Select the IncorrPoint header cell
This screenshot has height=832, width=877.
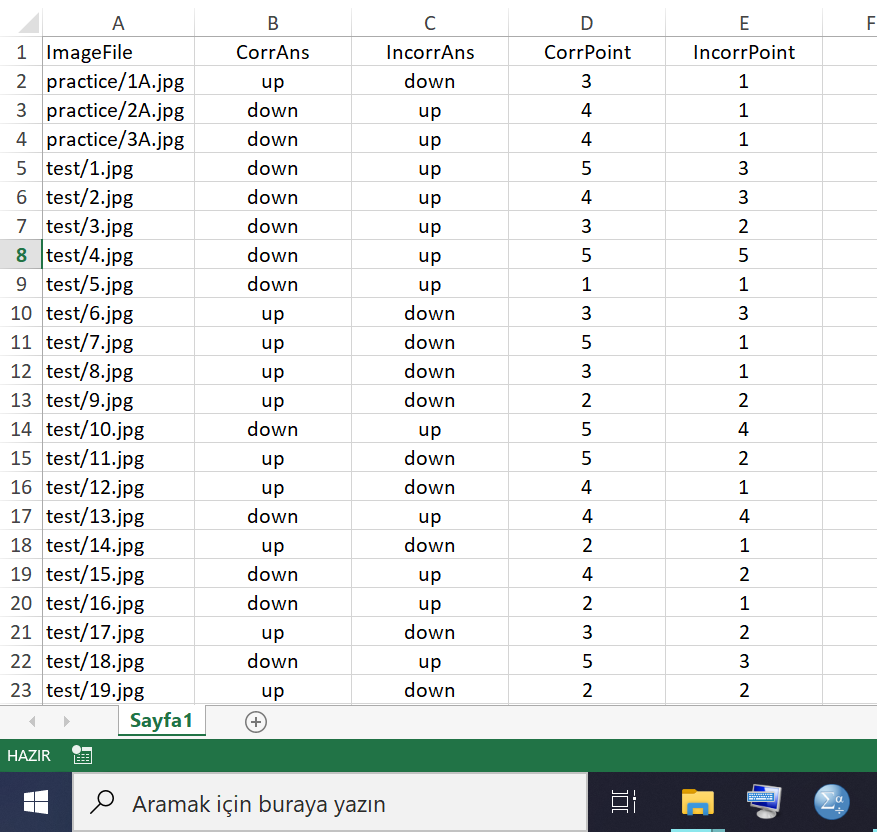pyautogui.click(x=744, y=52)
